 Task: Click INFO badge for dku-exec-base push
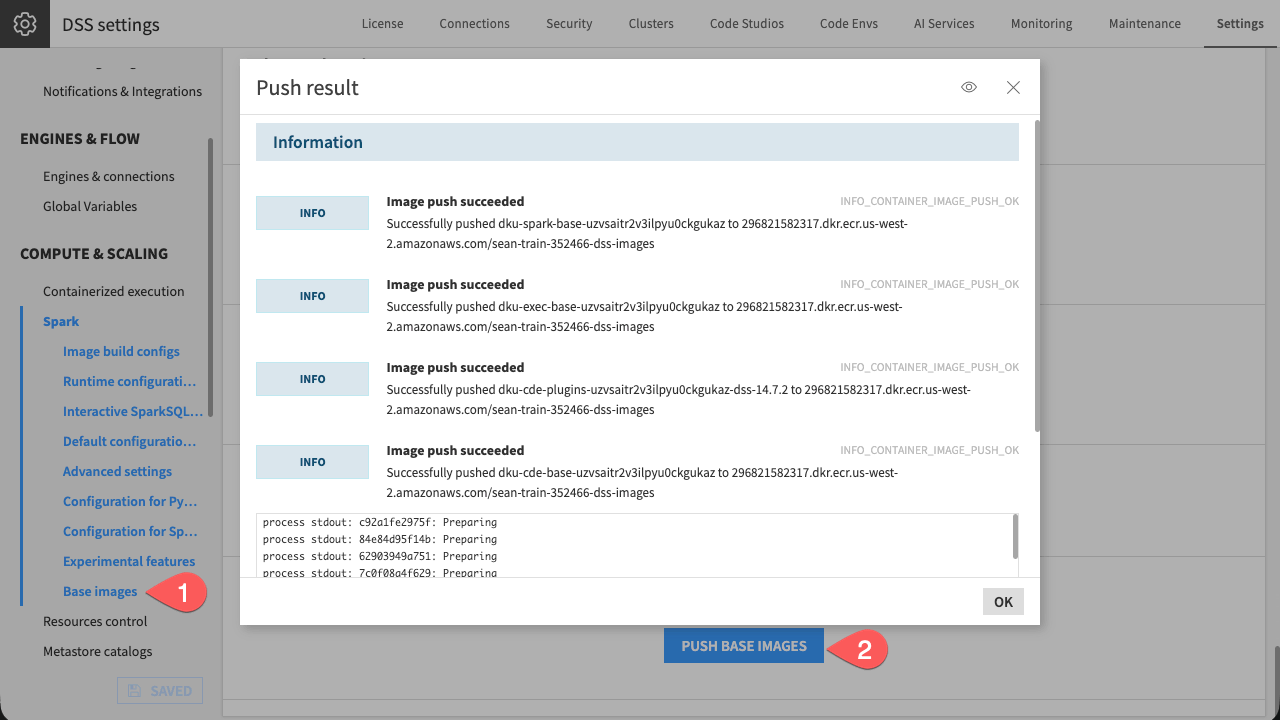(x=312, y=296)
